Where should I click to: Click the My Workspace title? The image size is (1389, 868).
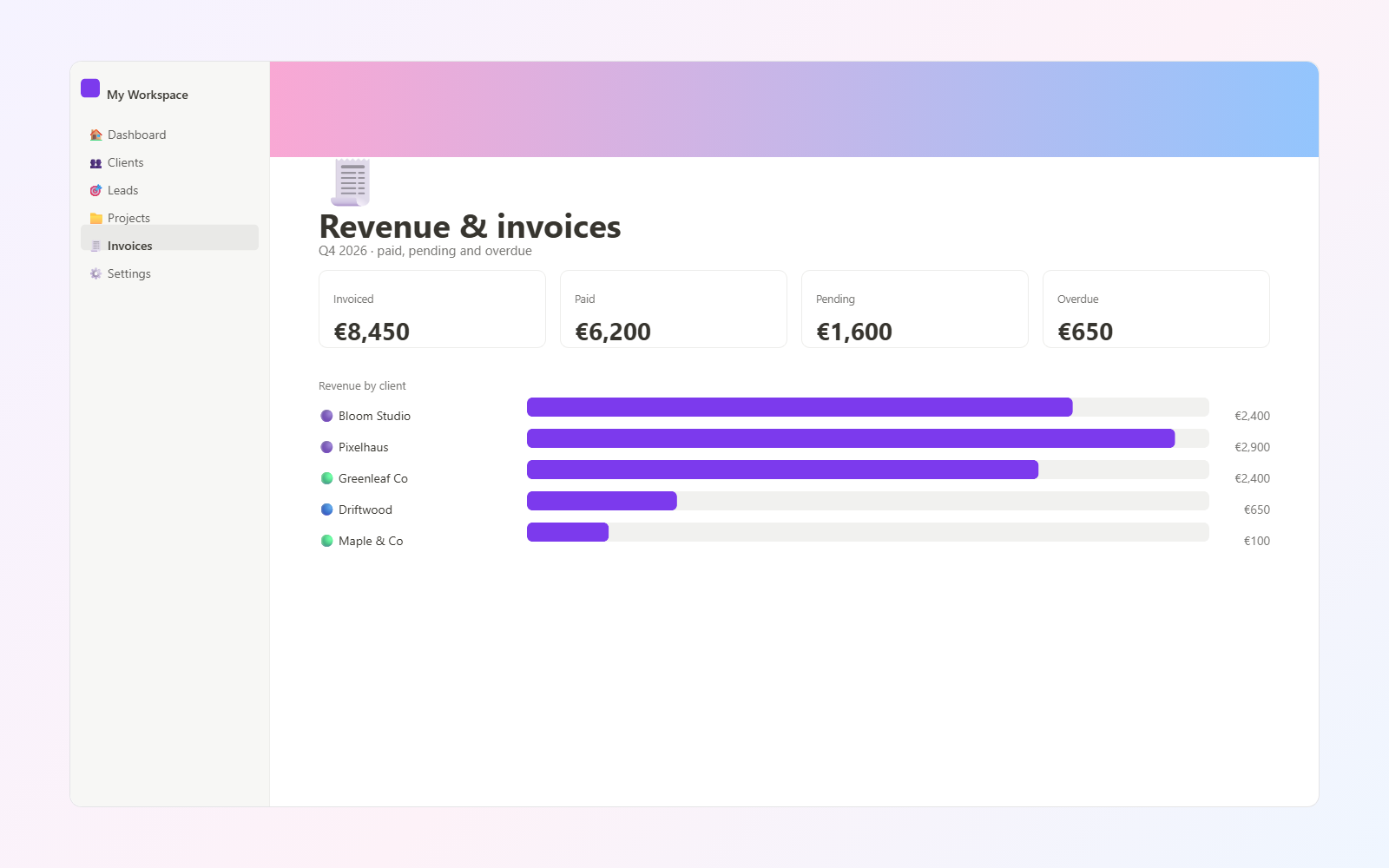tap(148, 95)
